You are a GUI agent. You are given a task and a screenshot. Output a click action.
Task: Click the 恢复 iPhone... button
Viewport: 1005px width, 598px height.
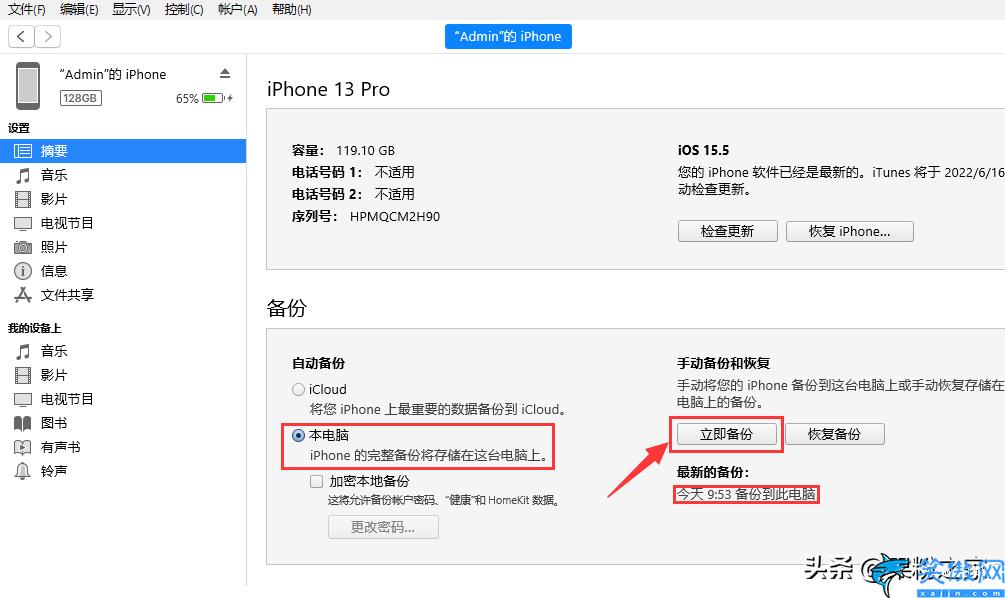[849, 231]
